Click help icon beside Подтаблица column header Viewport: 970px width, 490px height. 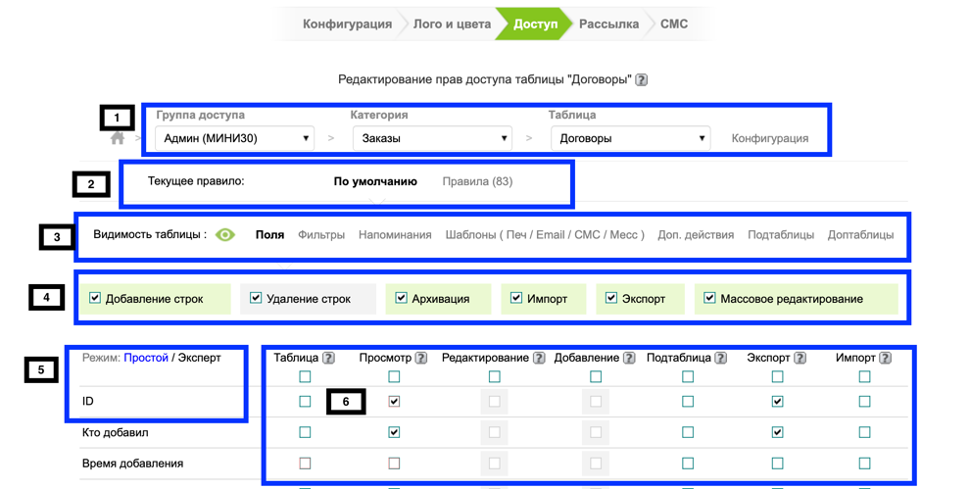(x=719, y=357)
